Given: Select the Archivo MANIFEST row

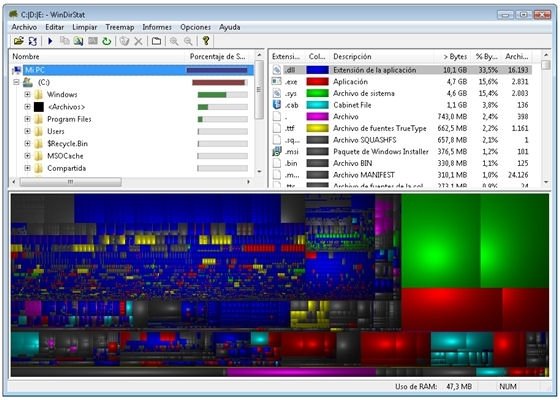Looking at the screenshot, I should pyautogui.click(x=402, y=175).
